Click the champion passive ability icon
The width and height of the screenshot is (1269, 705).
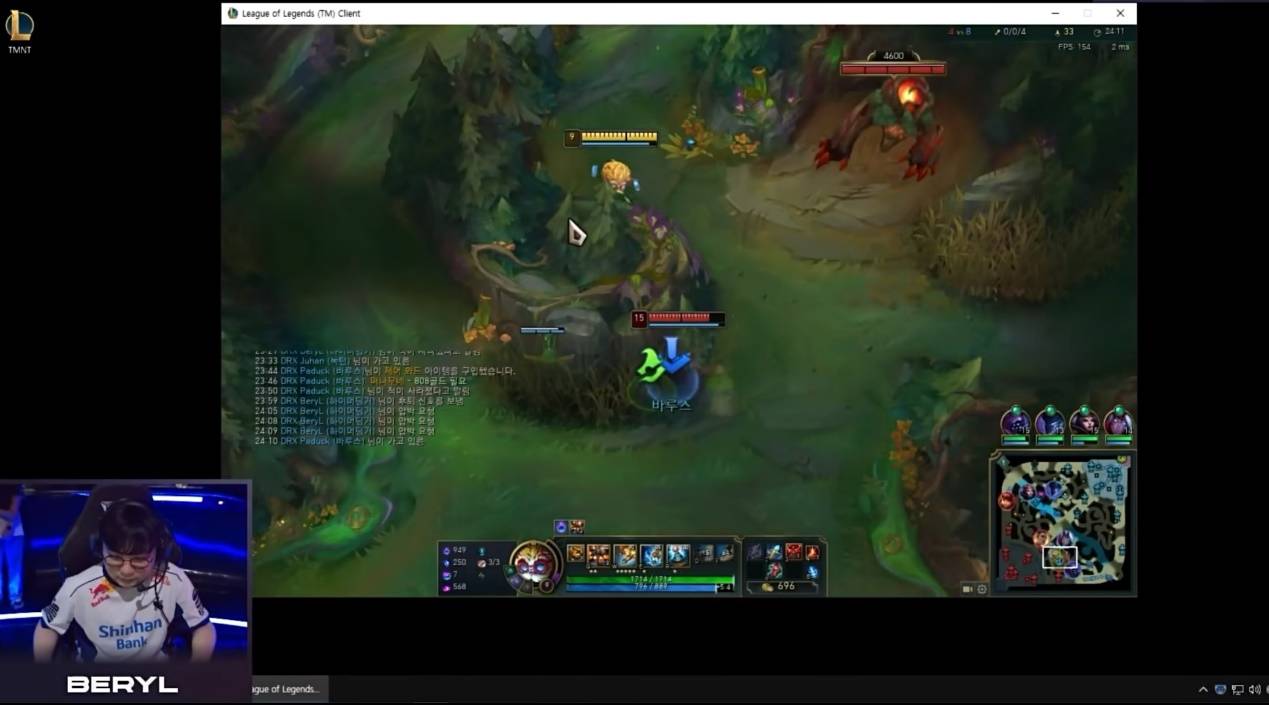576,553
